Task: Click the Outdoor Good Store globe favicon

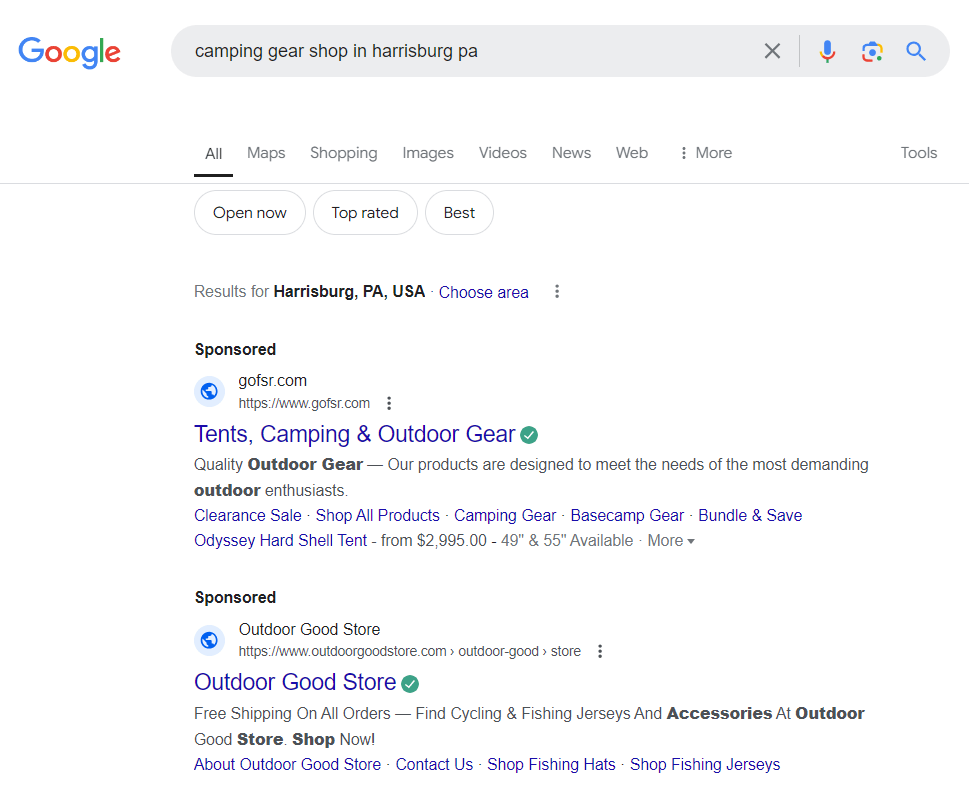Action: tap(209, 640)
